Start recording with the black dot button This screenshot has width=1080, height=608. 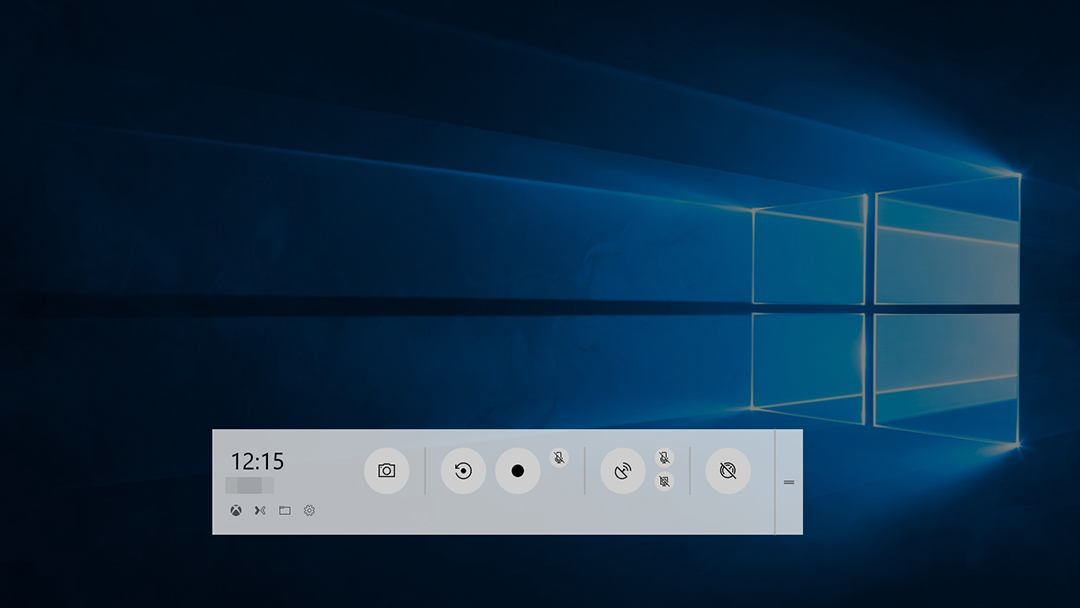pos(518,471)
